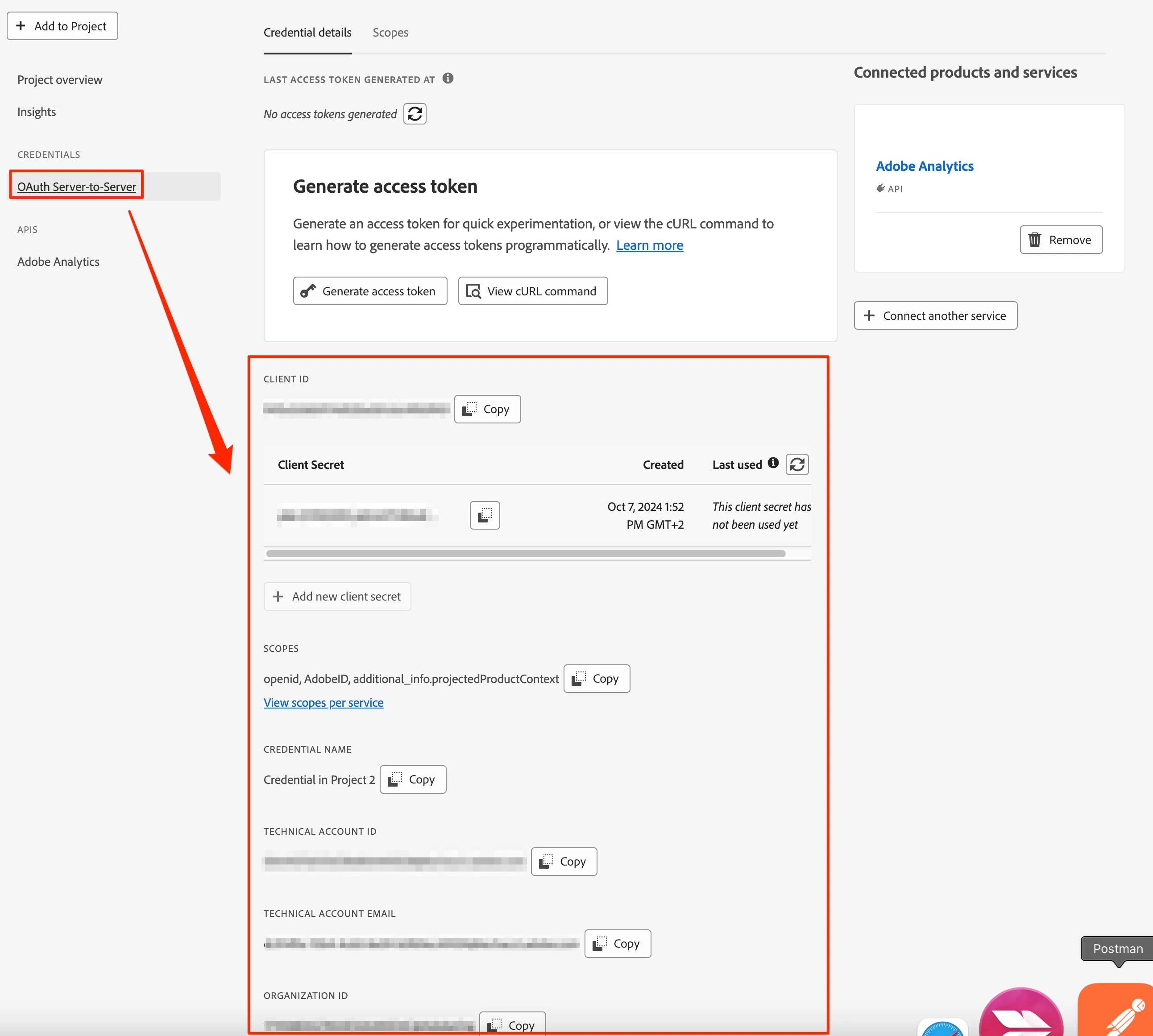Remove the Adobe Analytics connected service

coord(1061,240)
